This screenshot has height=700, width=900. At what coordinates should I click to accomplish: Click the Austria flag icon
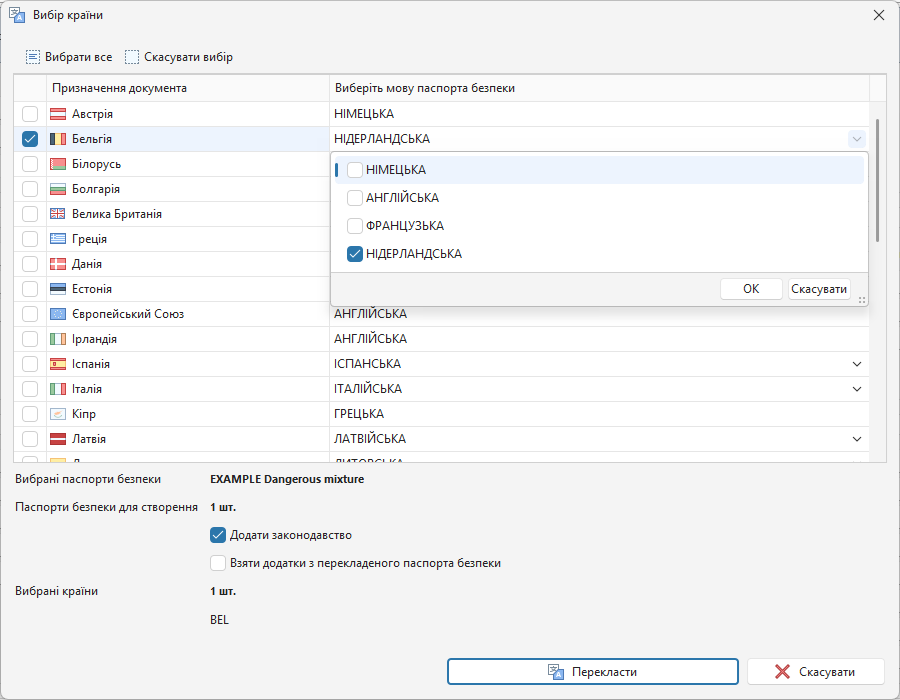click(58, 114)
